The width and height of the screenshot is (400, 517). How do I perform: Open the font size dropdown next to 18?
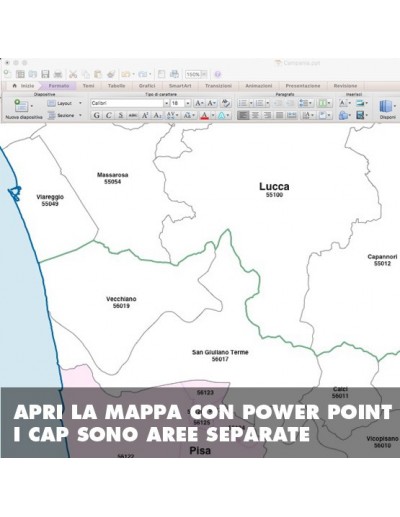point(188,103)
